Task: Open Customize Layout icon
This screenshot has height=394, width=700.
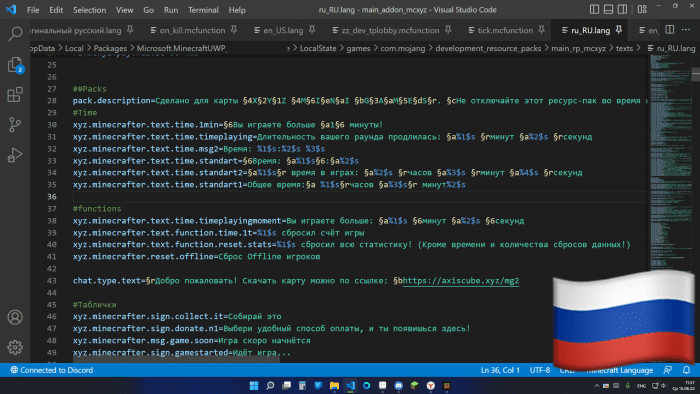Action: [642, 9]
